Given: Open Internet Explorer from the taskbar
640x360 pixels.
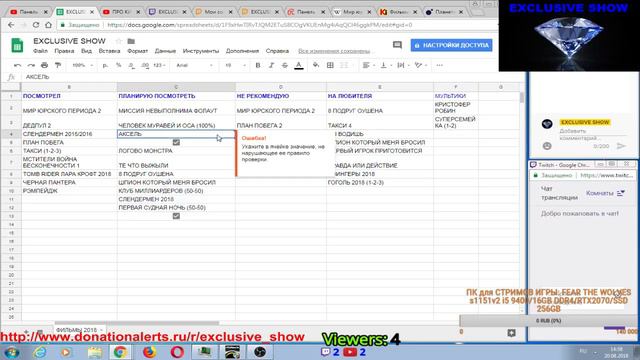Looking at the screenshot, I should [40, 352].
